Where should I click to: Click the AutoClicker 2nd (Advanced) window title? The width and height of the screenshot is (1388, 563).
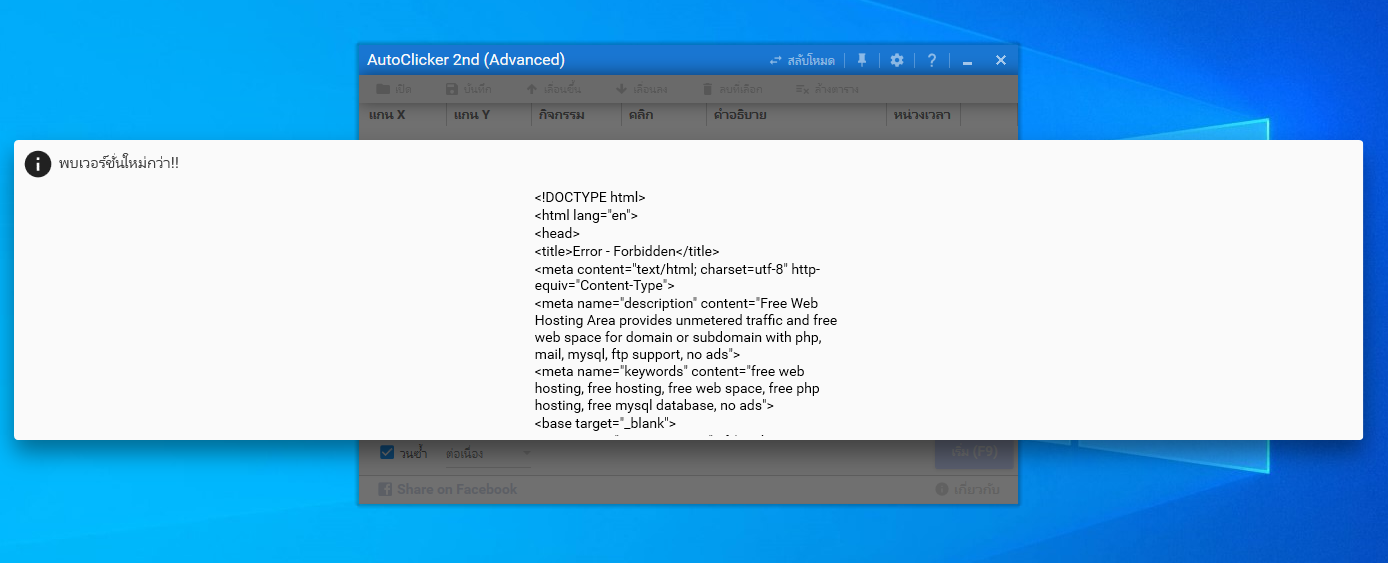pos(466,60)
